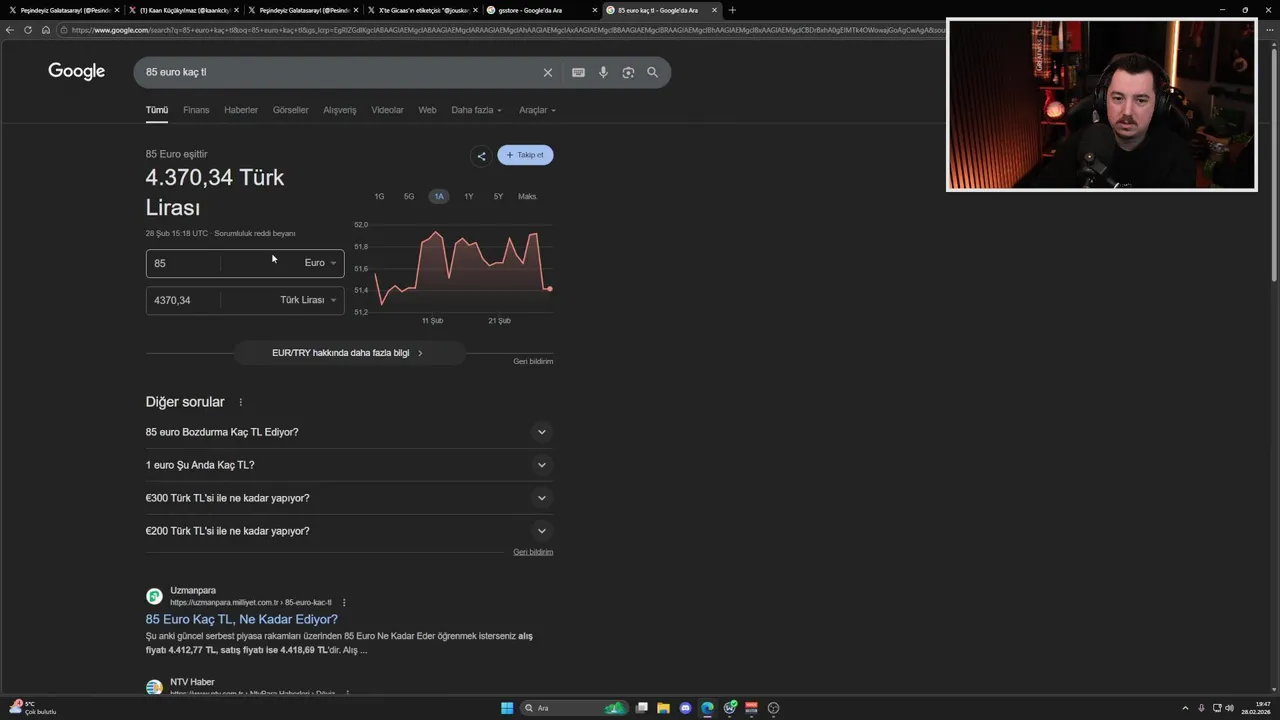1280x720 pixels.
Task: Click 'Geri bildirim' below Diğer sorular
Action: pos(533,552)
